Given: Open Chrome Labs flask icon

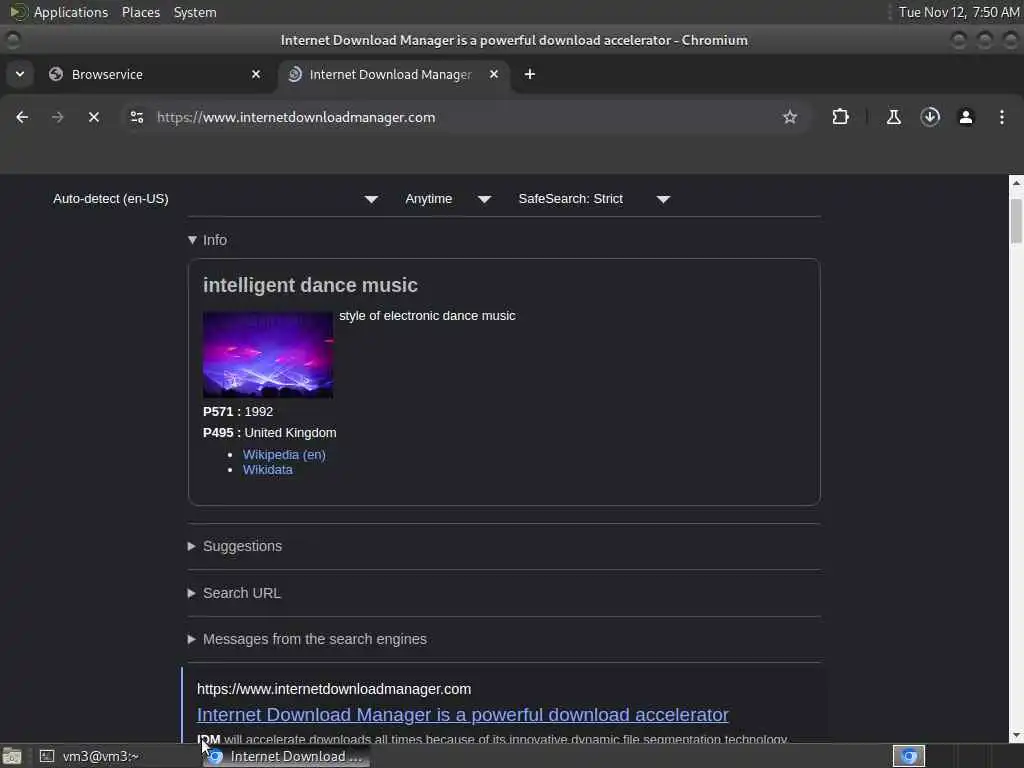Looking at the screenshot, I should coord(893,118).
